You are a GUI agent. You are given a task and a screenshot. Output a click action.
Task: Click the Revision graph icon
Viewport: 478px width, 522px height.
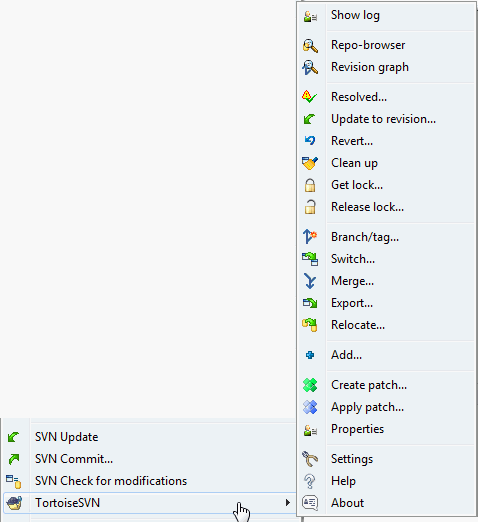pos(310,67)
